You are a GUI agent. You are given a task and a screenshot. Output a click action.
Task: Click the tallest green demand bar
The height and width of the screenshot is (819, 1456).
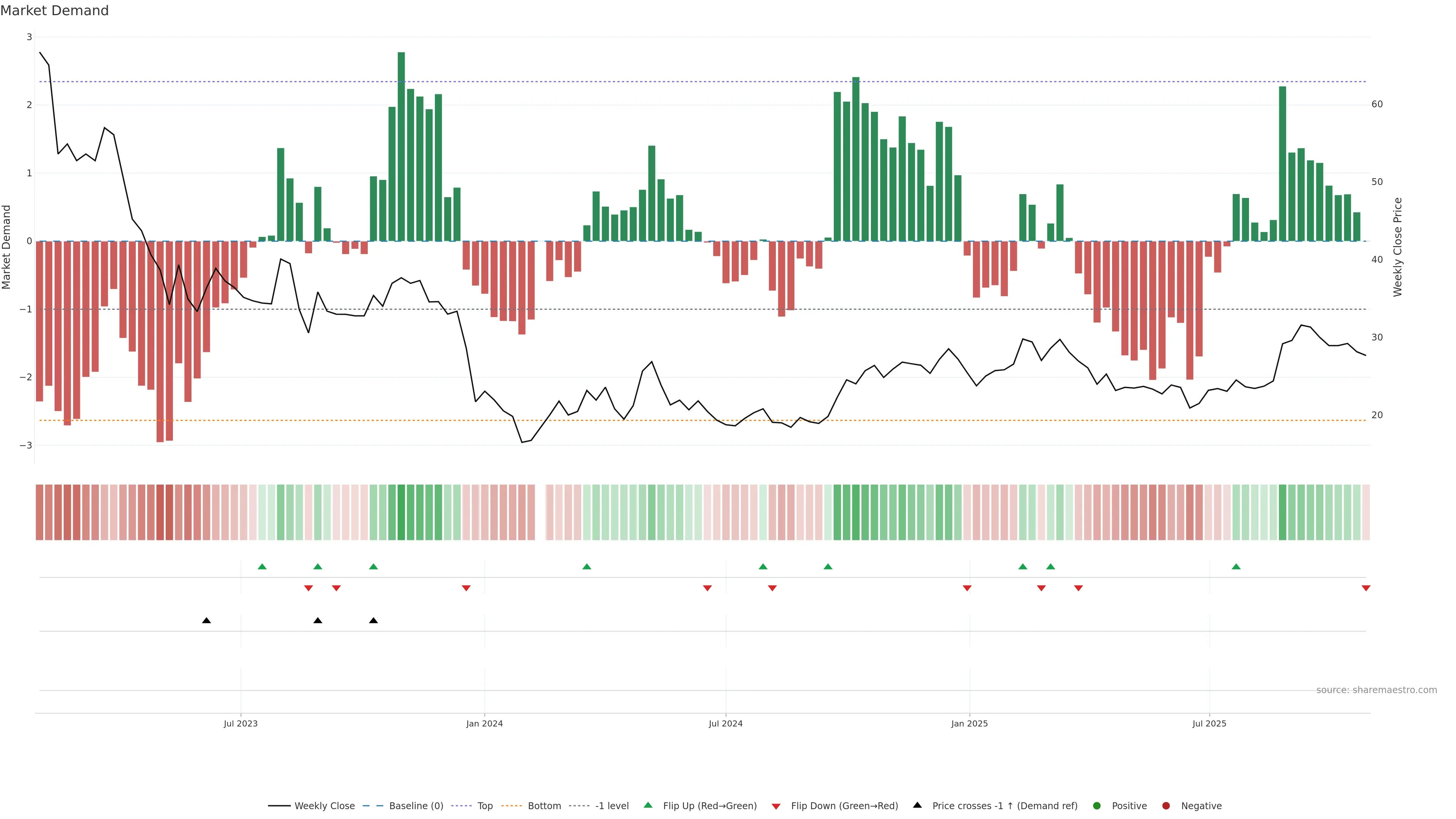coord(401,147)
